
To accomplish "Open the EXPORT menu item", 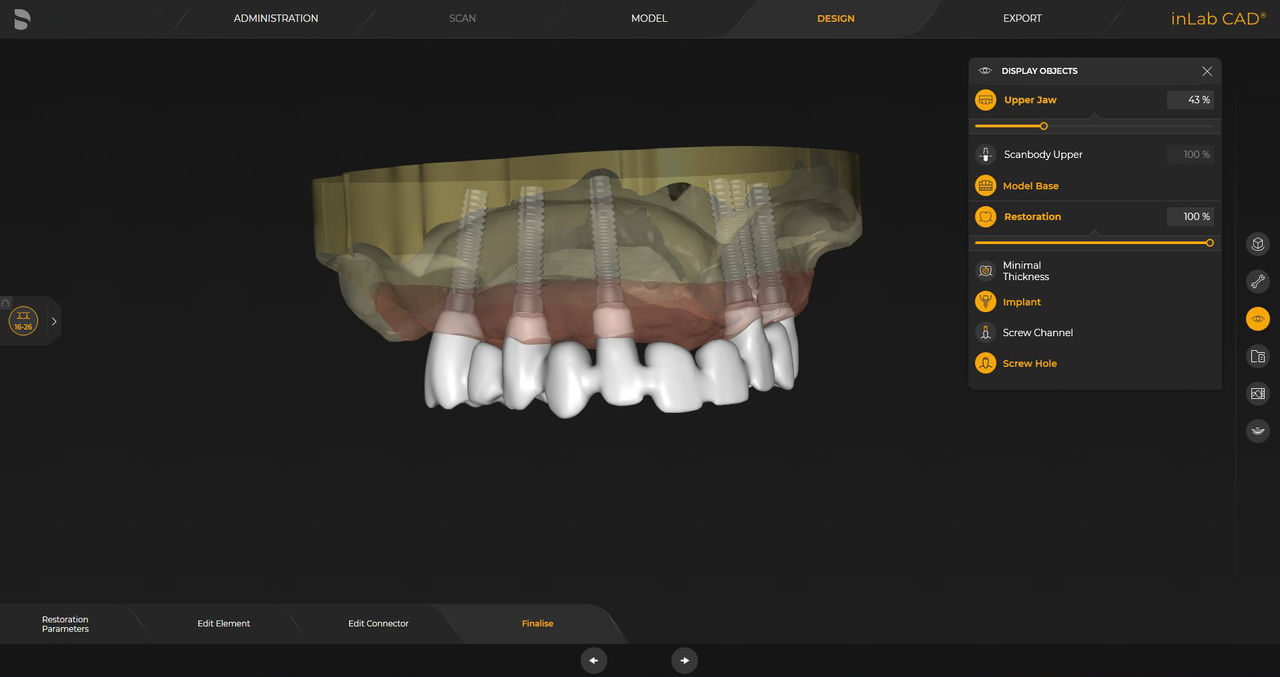I will click(1022, 18).
